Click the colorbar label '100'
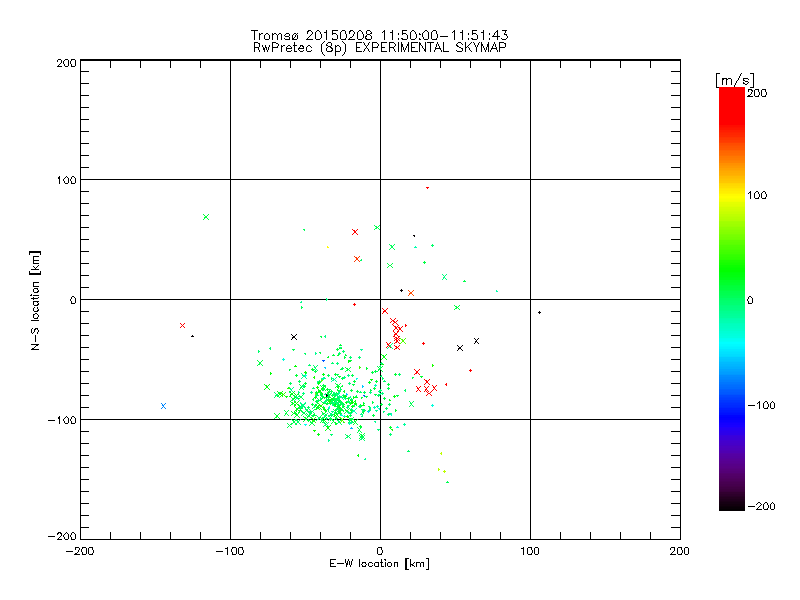This screenshot has width=800, height=600. tap(757, 195)
